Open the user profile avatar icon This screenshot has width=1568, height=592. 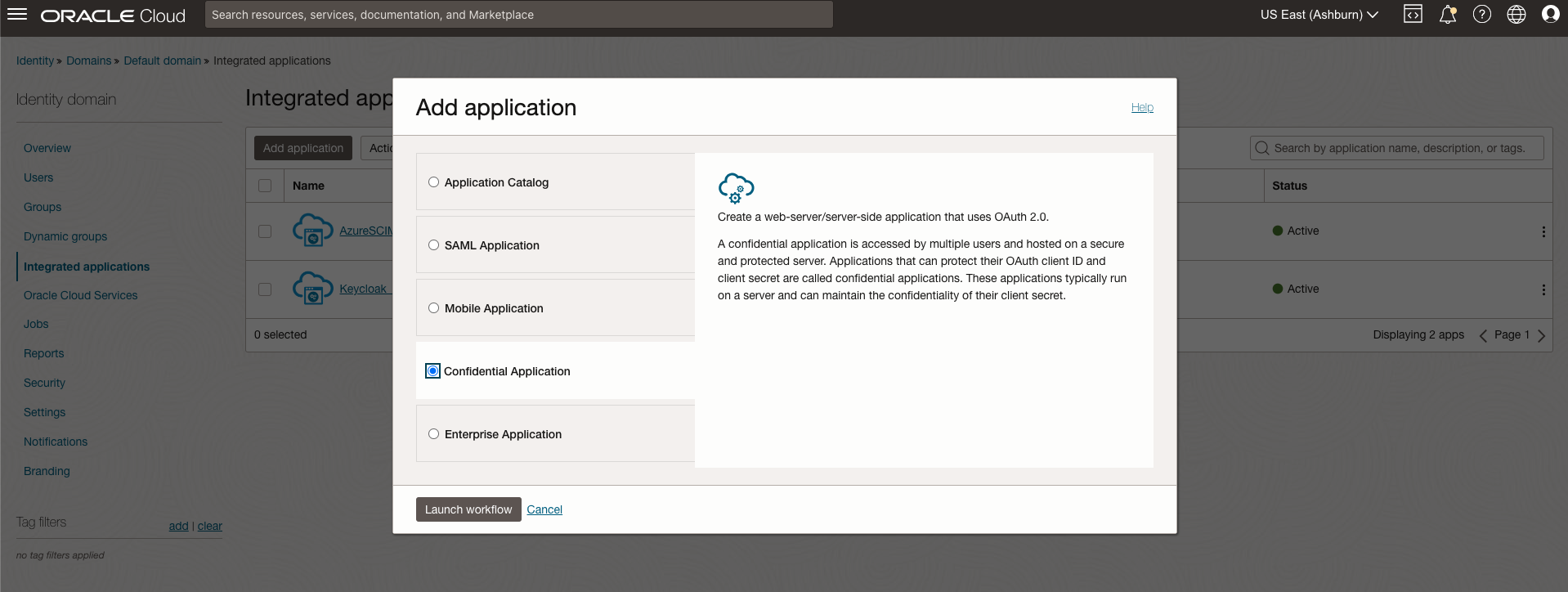coord(1550,14)
